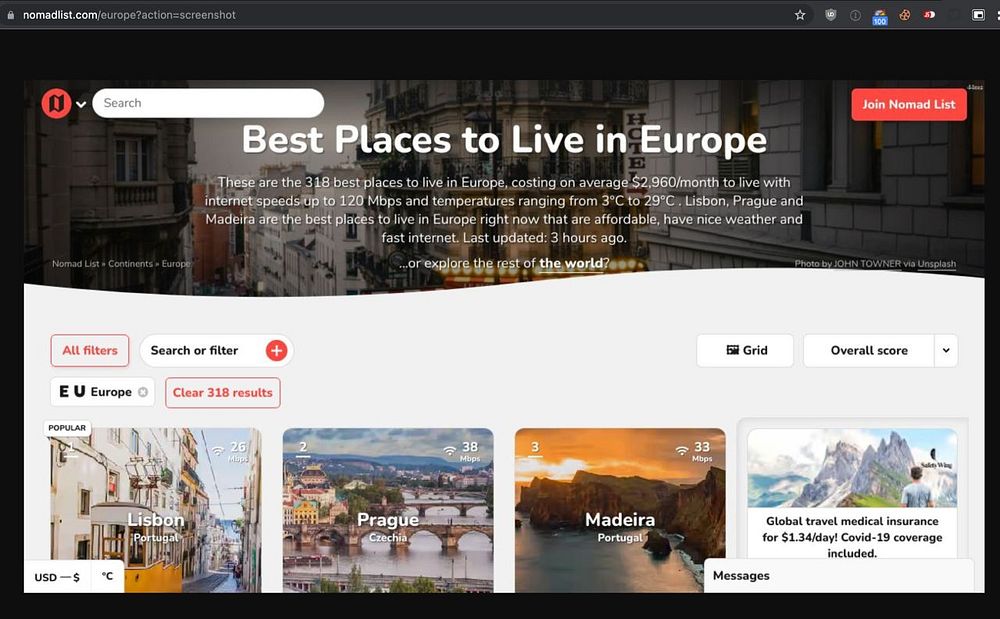The width and height of the screenshot is (1000, 619).
Task: Toggle the USD currency selector
Action: pyautogui.click(x=57, y=577)
